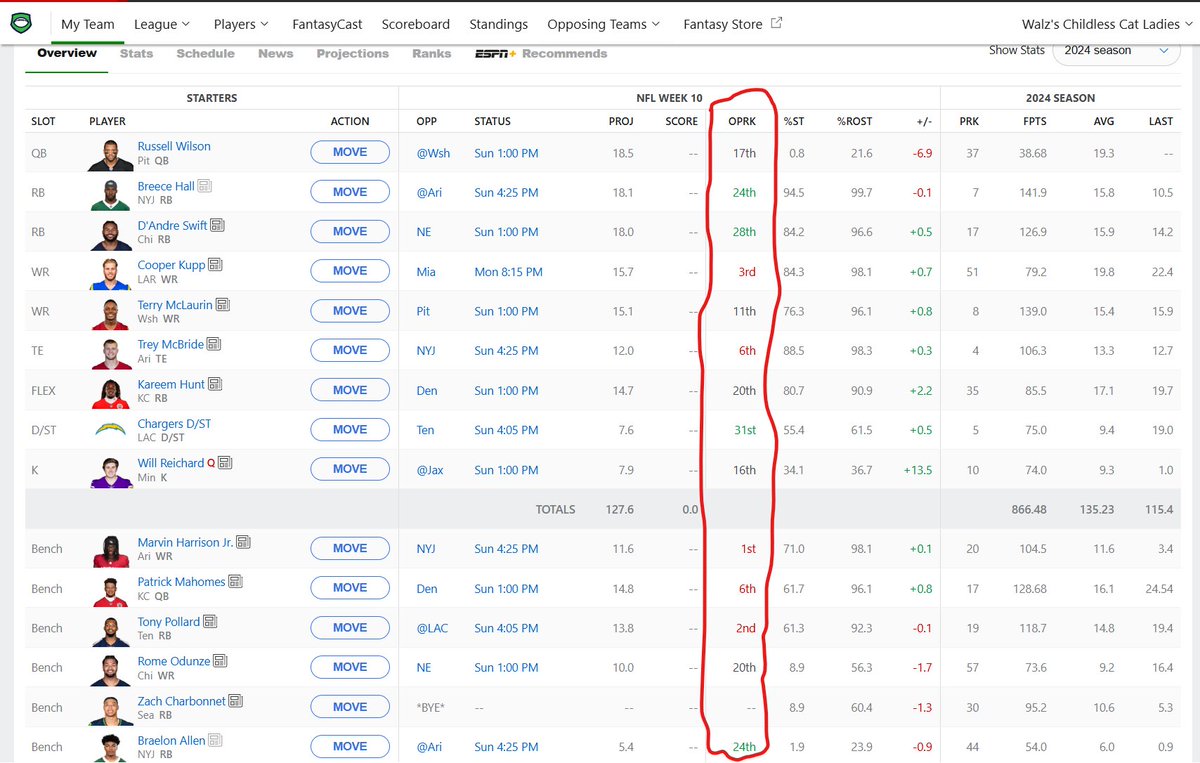Open Tony Pollard's news note icon
This screenshot has width=1200, height=763.
click(210, 622)
